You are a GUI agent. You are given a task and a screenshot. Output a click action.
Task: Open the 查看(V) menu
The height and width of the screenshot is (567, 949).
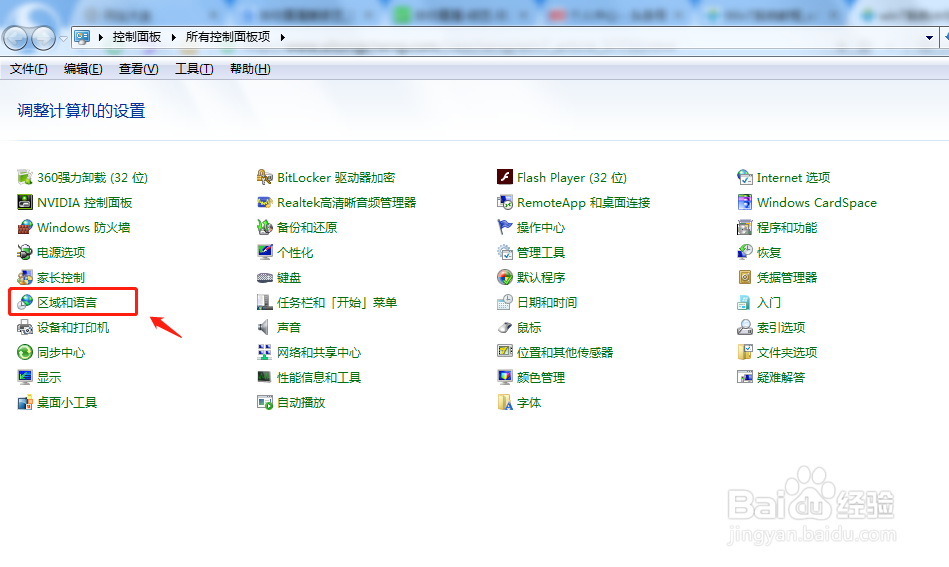pyautogui.click(x=139, y=69)
